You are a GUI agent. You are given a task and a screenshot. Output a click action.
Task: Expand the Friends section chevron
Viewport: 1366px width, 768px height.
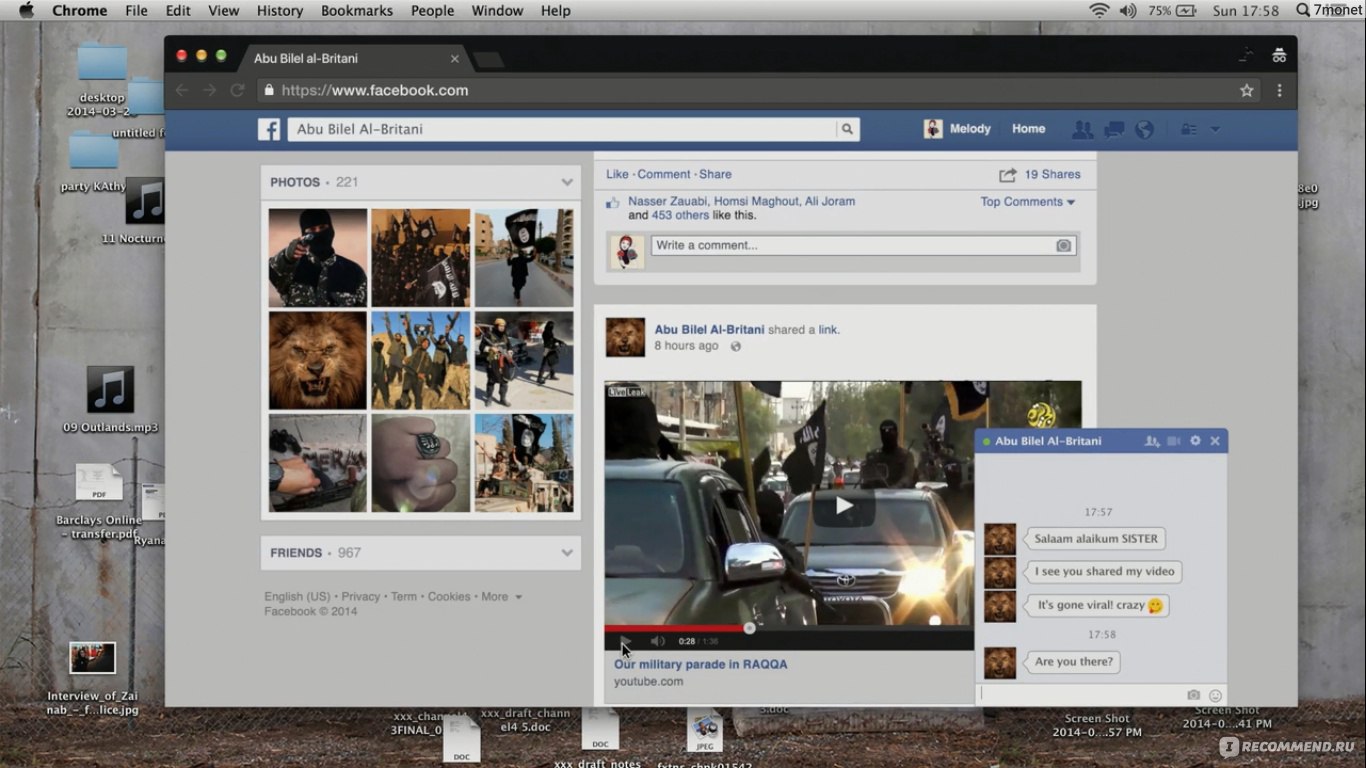click(x=567, y=552)
